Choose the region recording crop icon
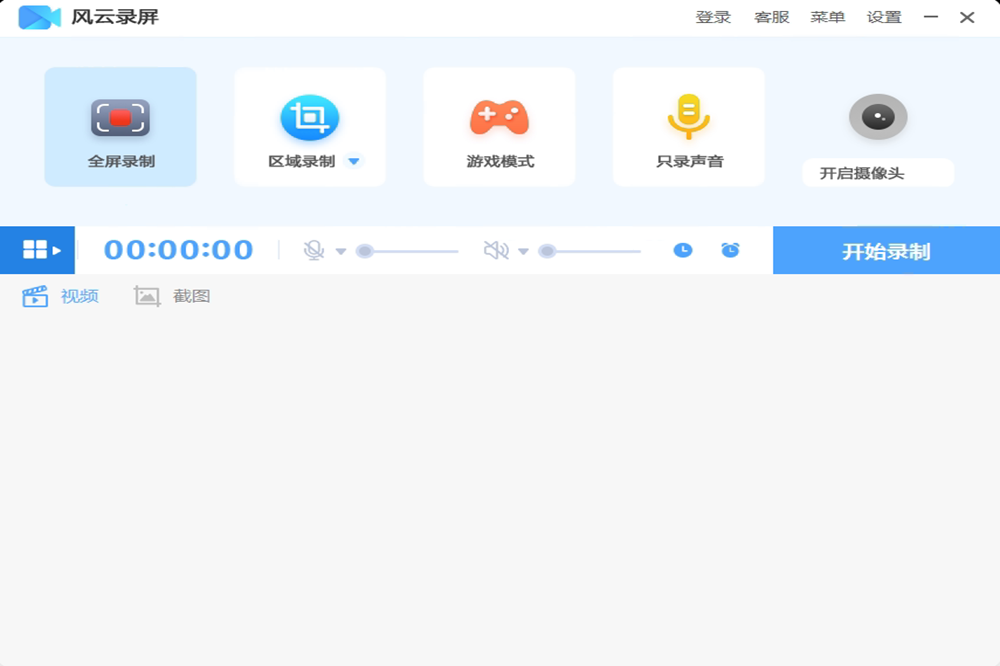1000x666 pixels. pyautogui.click(x=310, y=118)
